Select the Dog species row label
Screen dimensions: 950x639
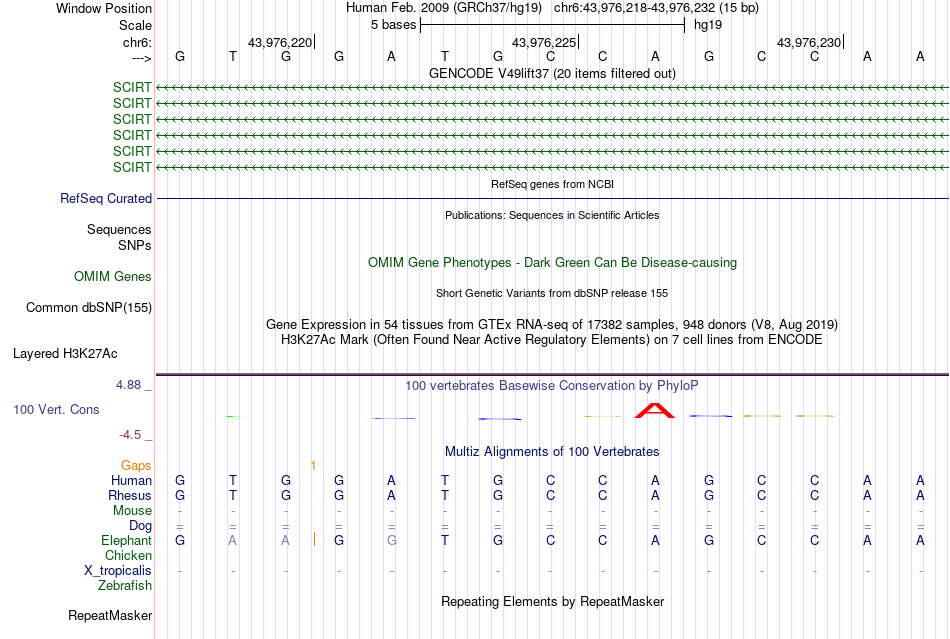pos(140,526)
